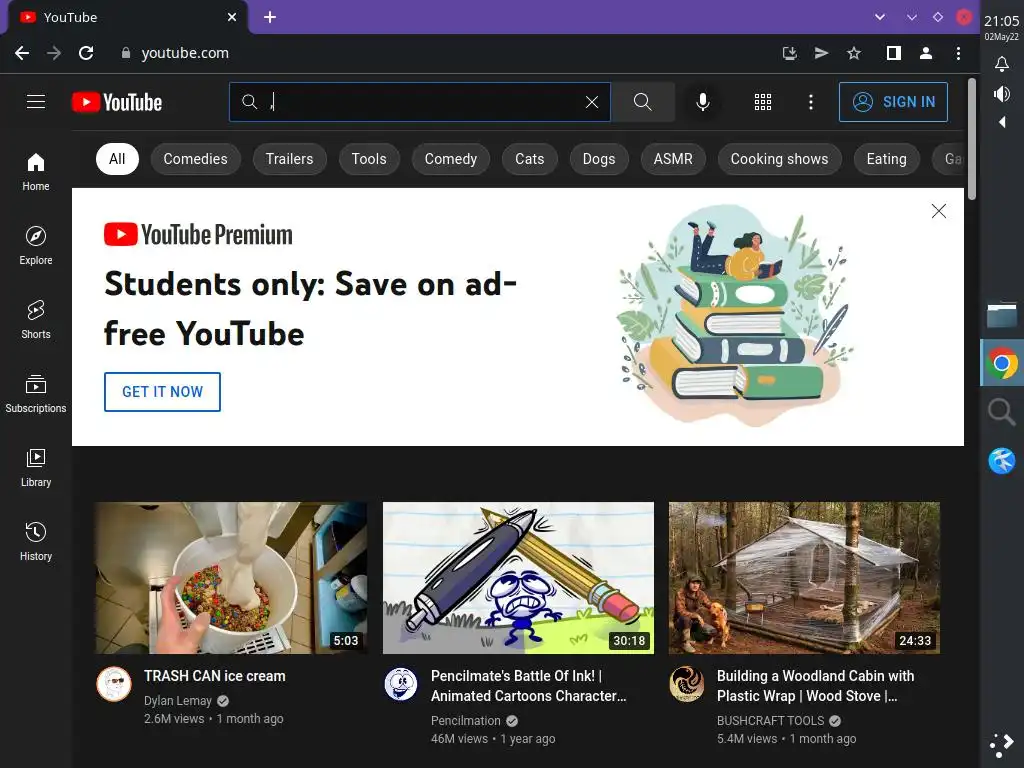
Task: Clear the search box with X
Action: 592,102
